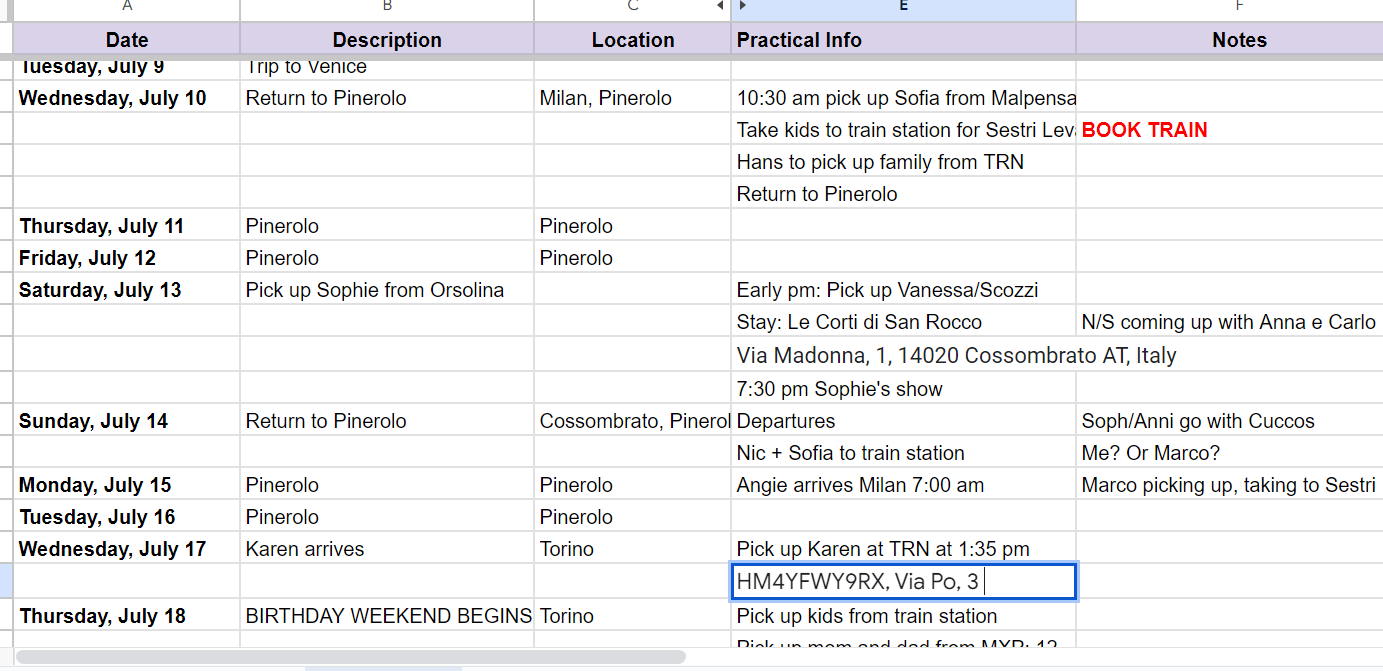Click the active cell with Via Po text

coord(903,581)
